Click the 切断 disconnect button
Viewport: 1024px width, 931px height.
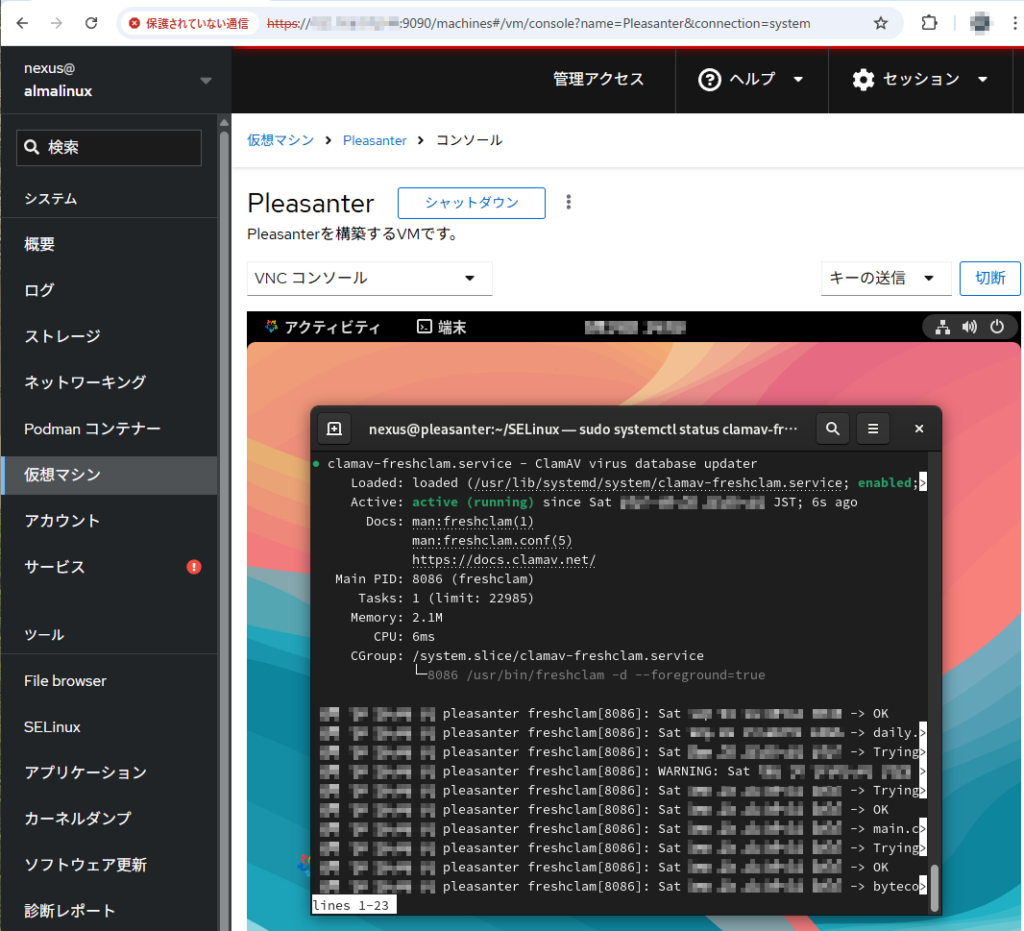click(x=989, y=278)
